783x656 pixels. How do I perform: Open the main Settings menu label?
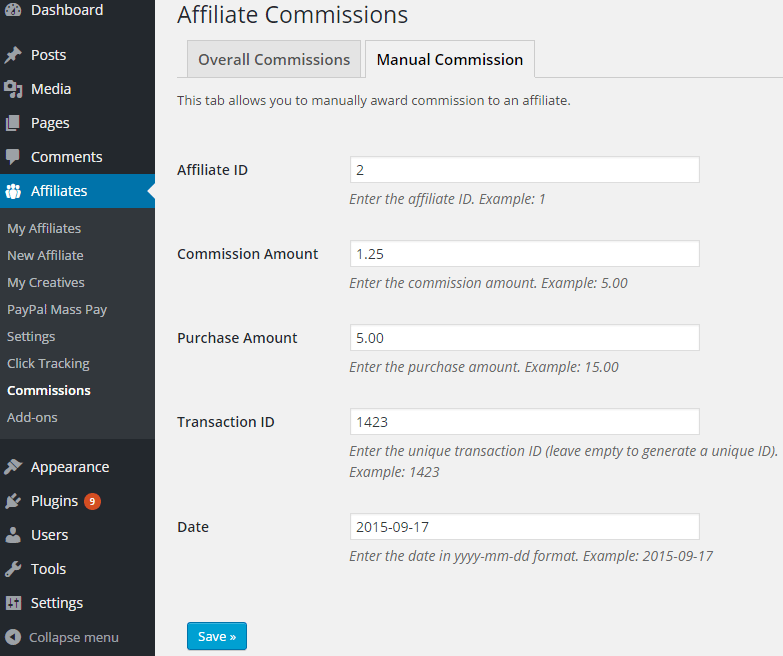pos(57,603)
